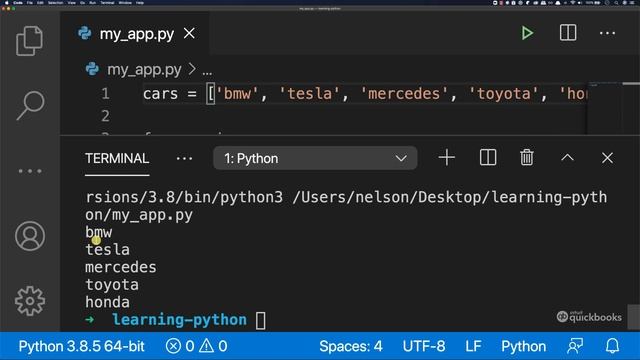Open Spotlight search in macOS menu bar
Viewport: 640px width, 360px height.
616,2
